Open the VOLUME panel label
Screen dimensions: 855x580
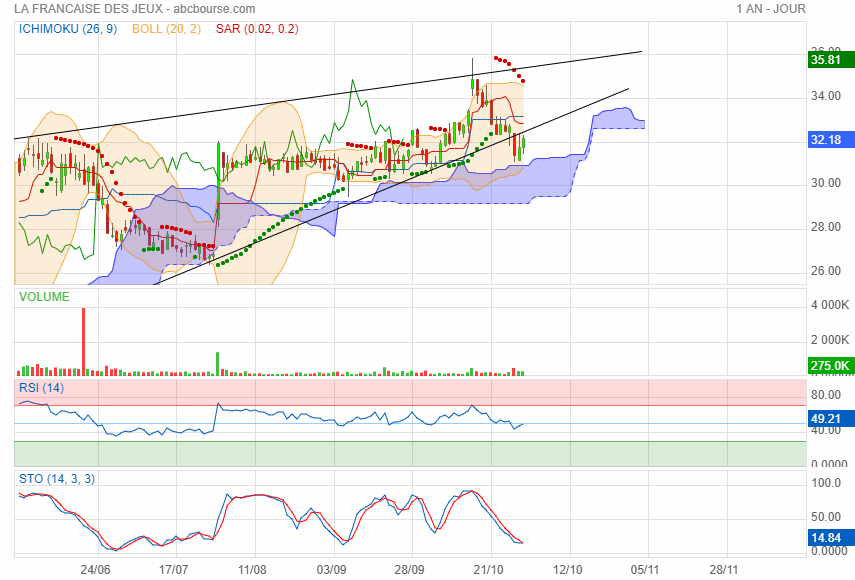tap(44, 297)
